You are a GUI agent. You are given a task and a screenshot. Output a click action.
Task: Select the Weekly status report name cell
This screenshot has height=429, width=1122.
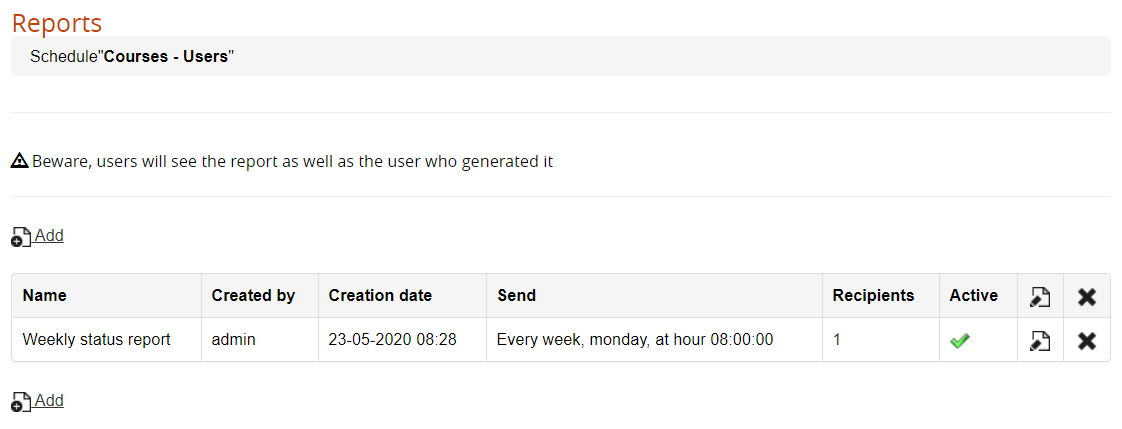97,340
